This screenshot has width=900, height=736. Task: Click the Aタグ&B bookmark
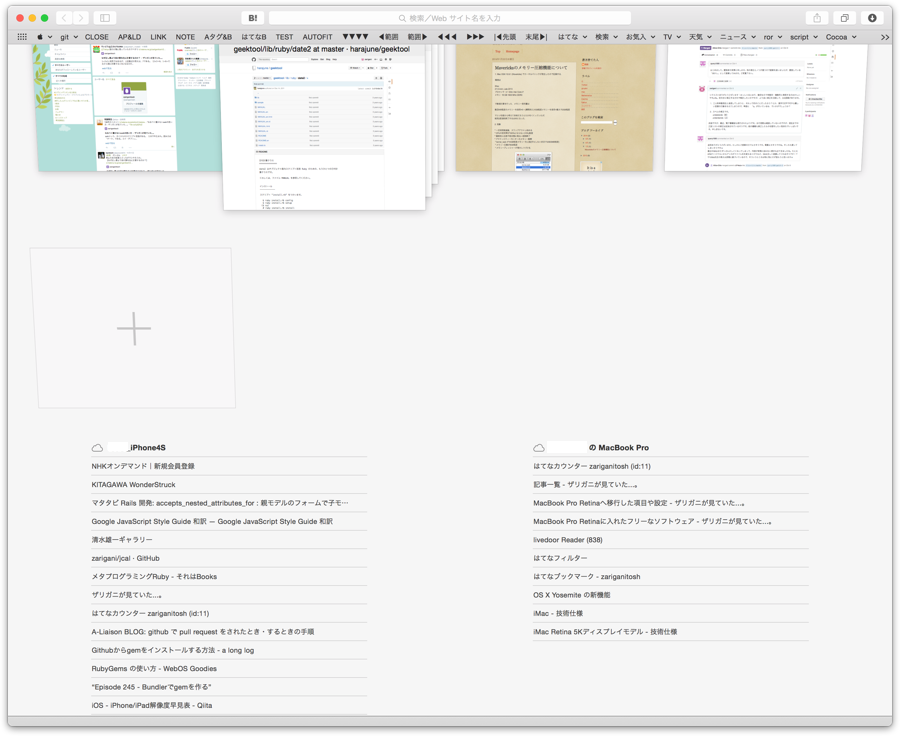coord(218,37)
